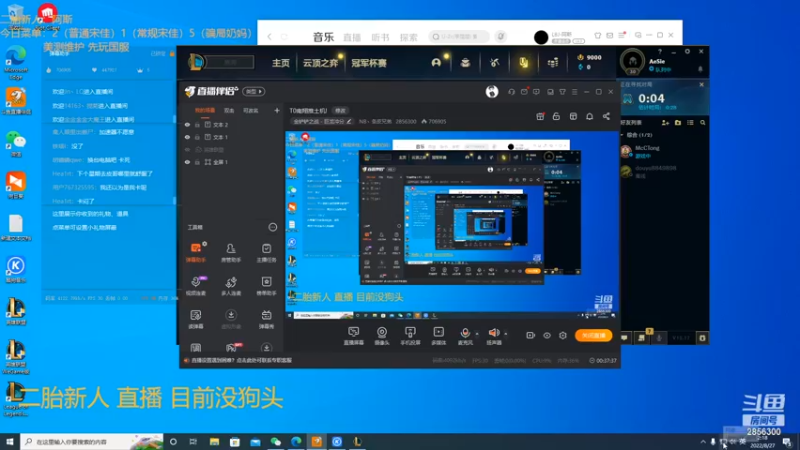This screenshot has width=800, height=450.
Task: Click the orange 关闭直播 button
Action: [x=593, y=335]
